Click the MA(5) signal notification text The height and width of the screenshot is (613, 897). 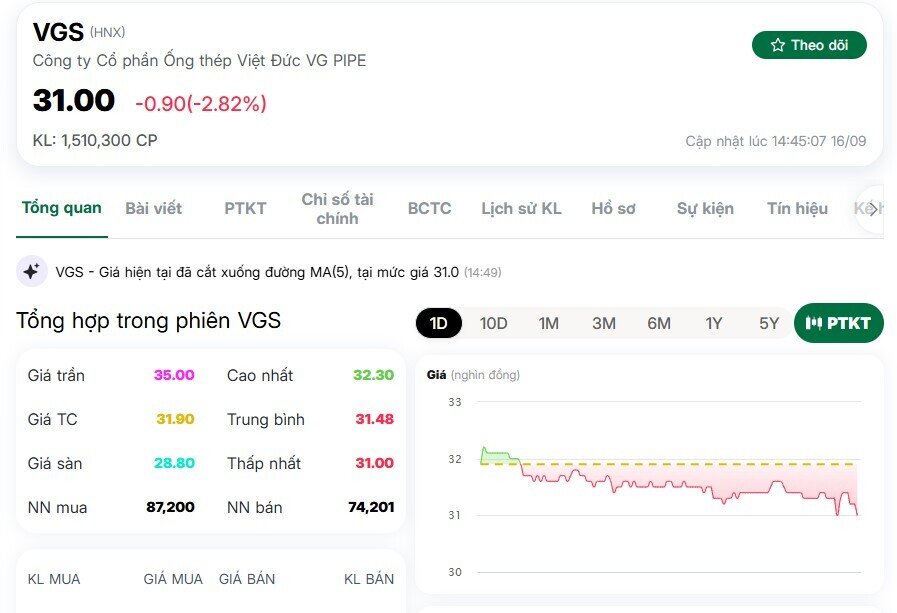(257, 272)
